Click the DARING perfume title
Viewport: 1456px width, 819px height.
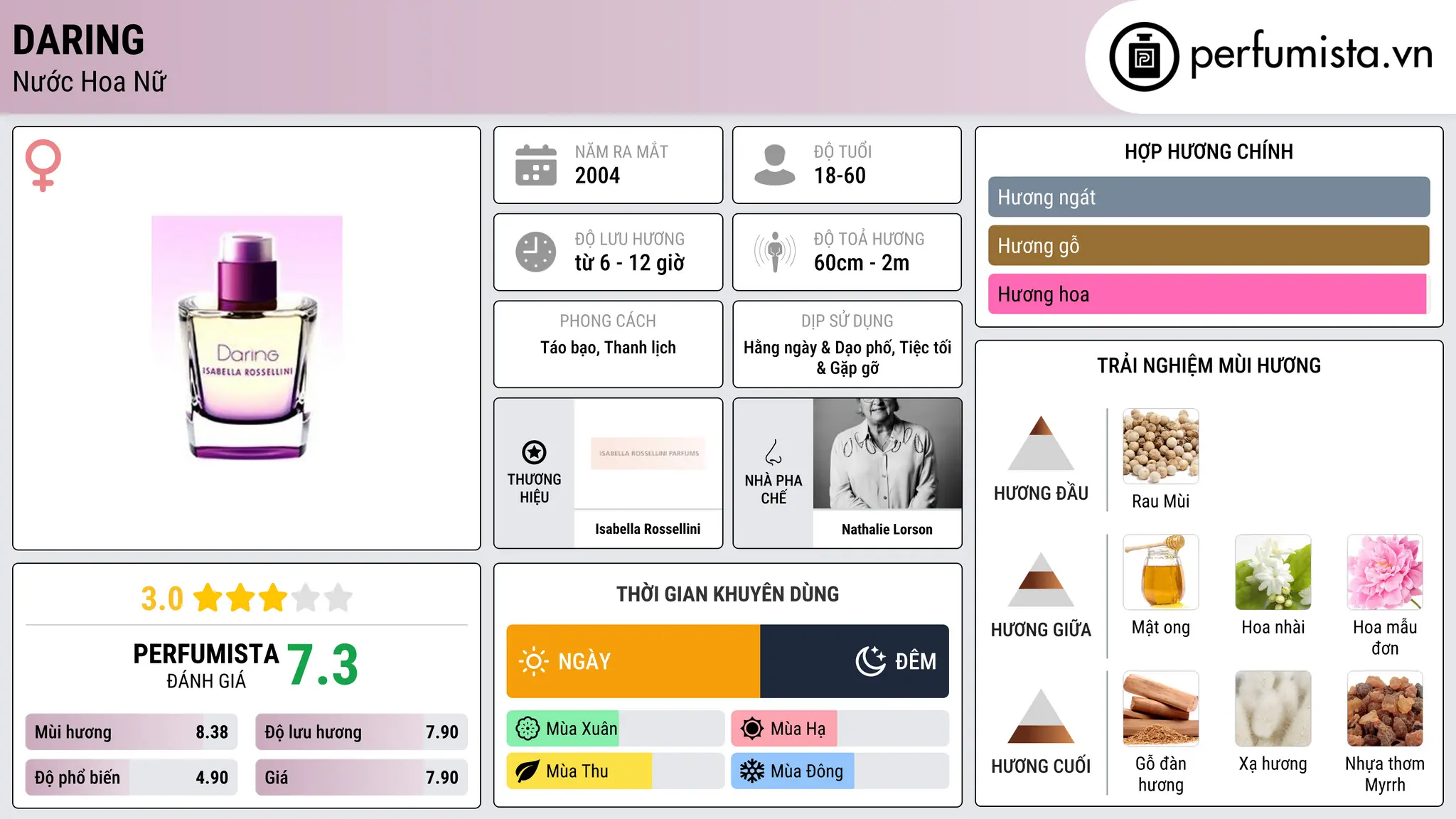pos(79,40)
